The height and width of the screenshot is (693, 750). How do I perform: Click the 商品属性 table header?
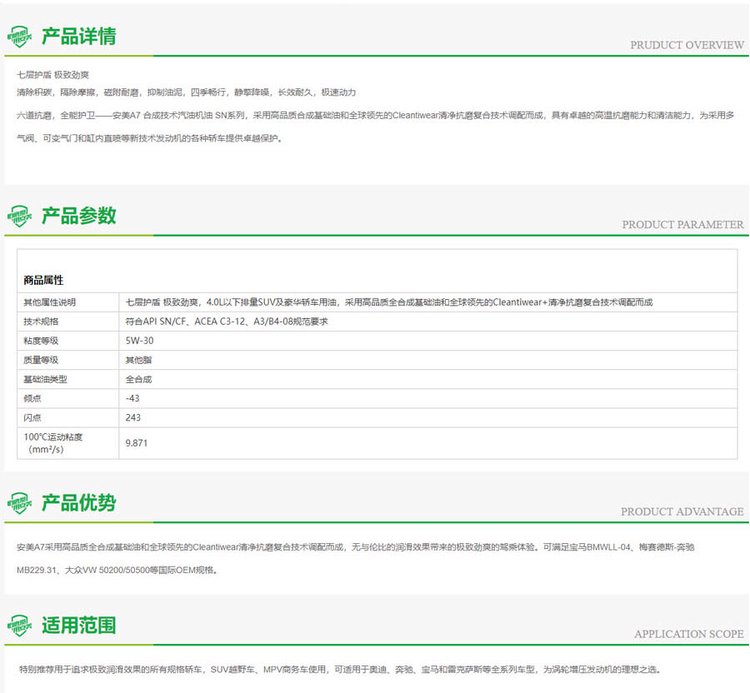pyautogui.click(x=43, y=280)
